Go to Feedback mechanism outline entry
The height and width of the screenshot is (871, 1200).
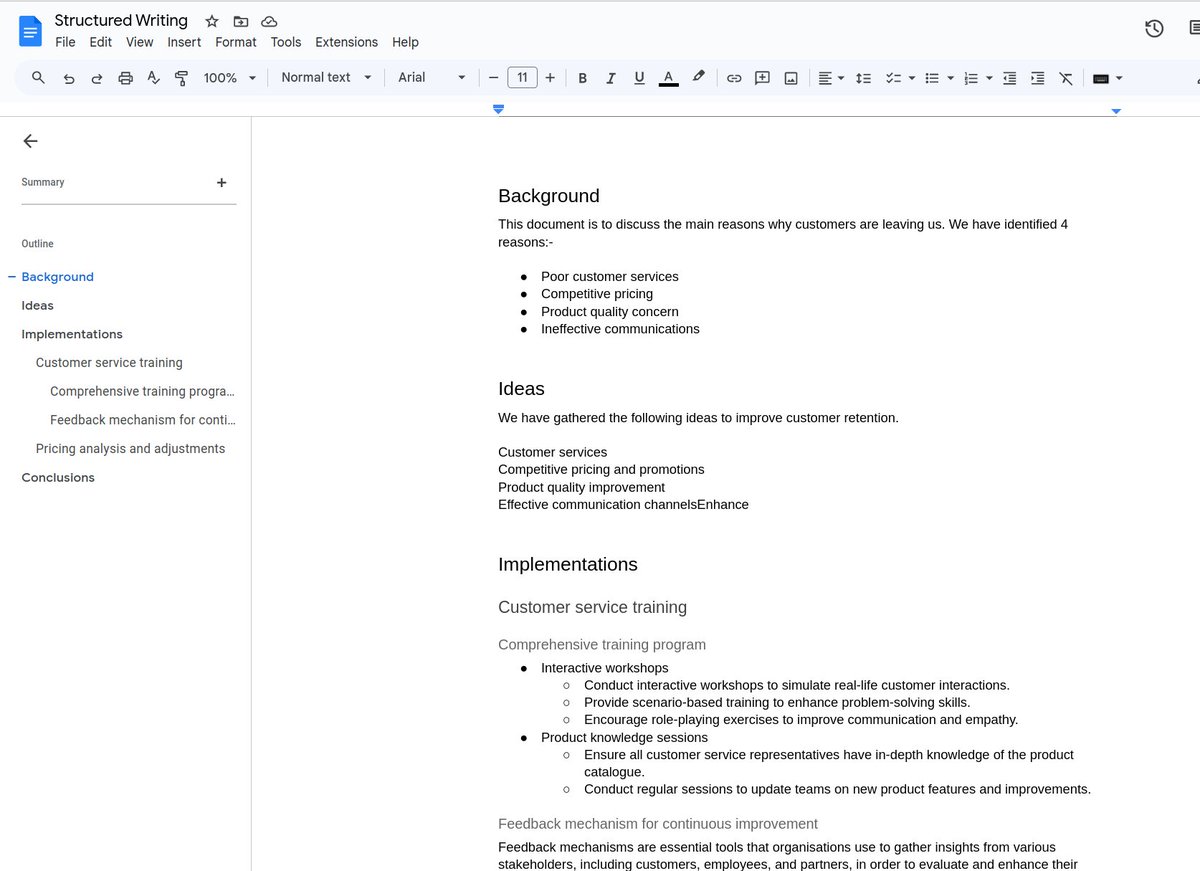[142, 420]
